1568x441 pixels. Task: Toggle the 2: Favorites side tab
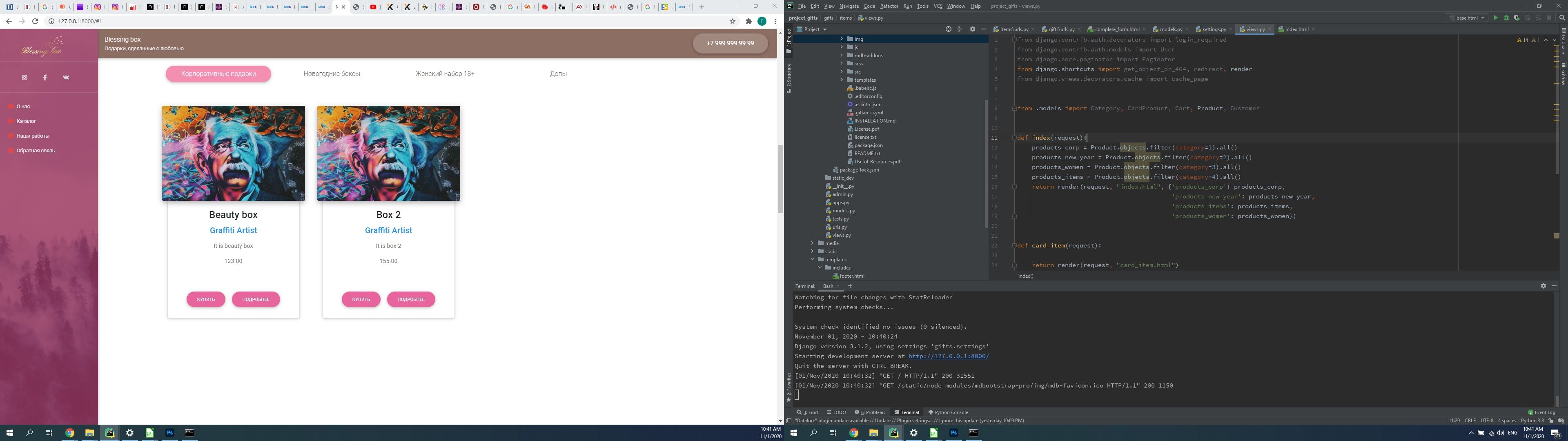[x=789, y=388]
